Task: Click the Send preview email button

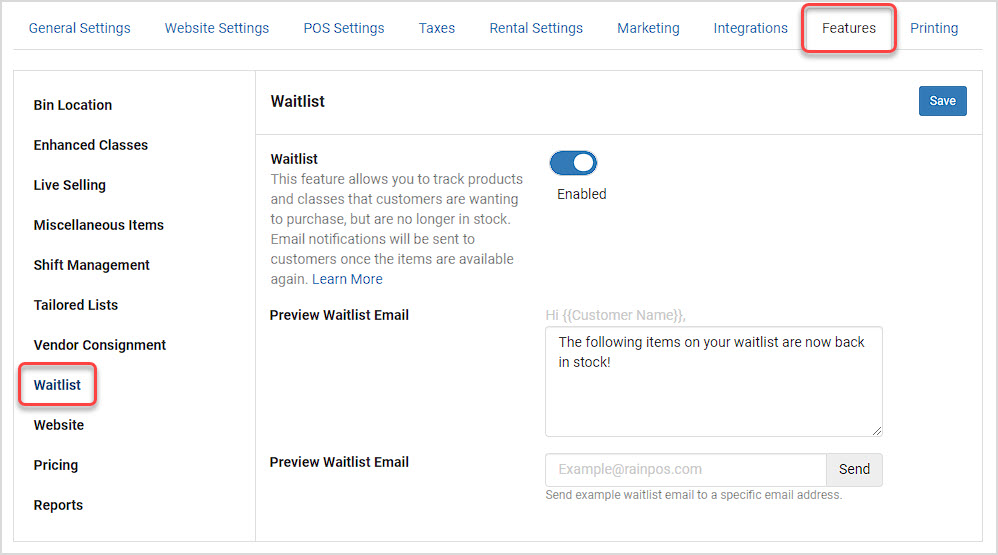Action: [x=854, y=469]
